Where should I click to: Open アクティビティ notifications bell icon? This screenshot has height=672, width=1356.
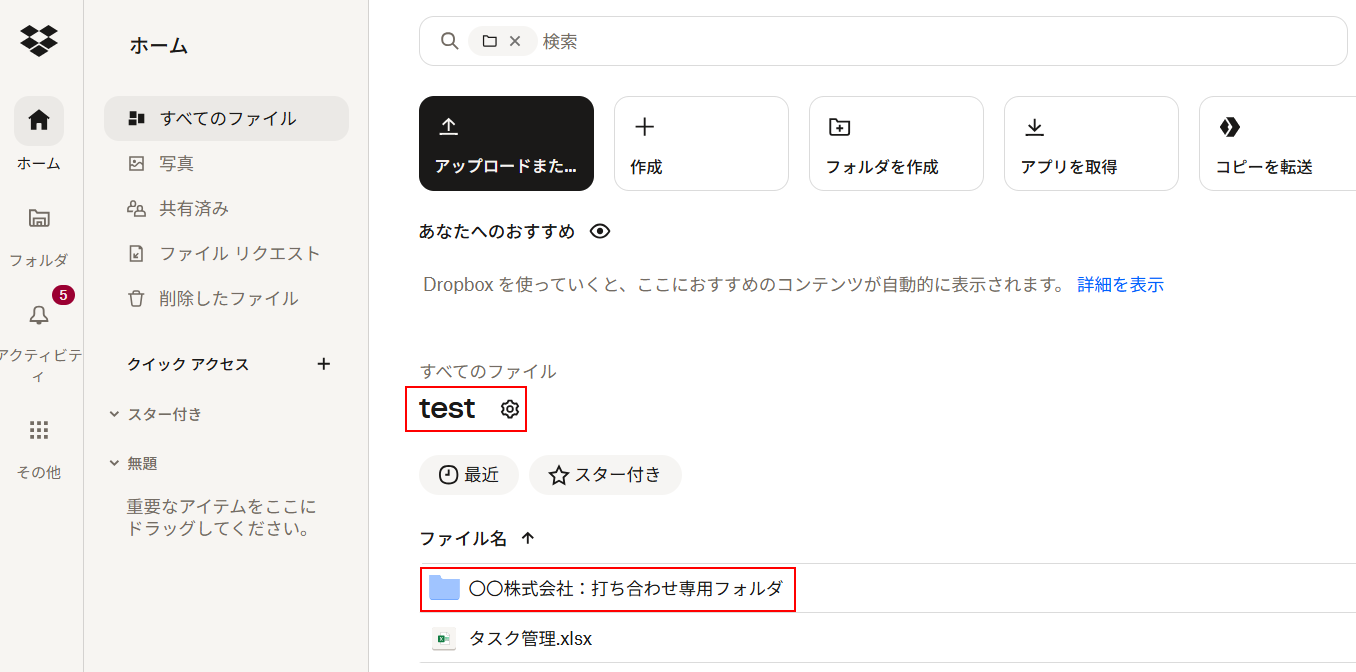pos(39,315)
